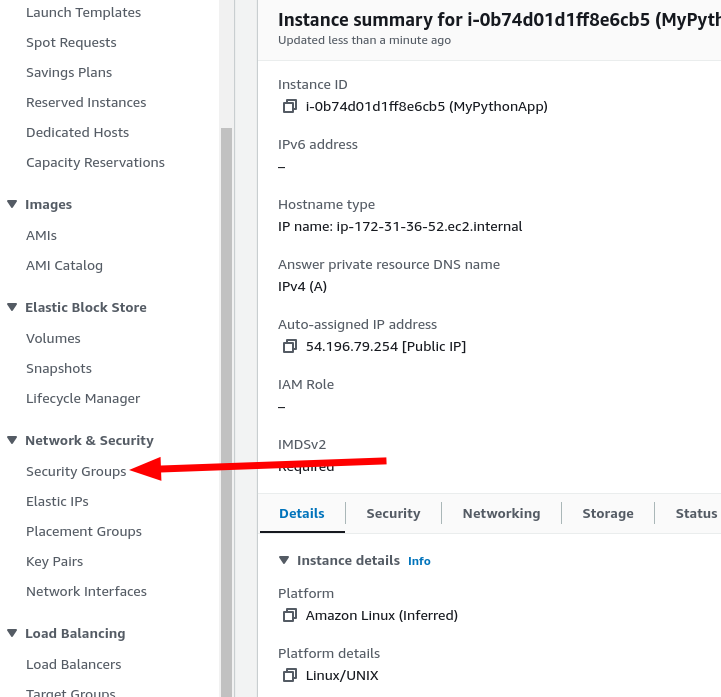Viewport: 721px width, 697px height.
Task: Open the Networking tab
Action: (501, 513)
